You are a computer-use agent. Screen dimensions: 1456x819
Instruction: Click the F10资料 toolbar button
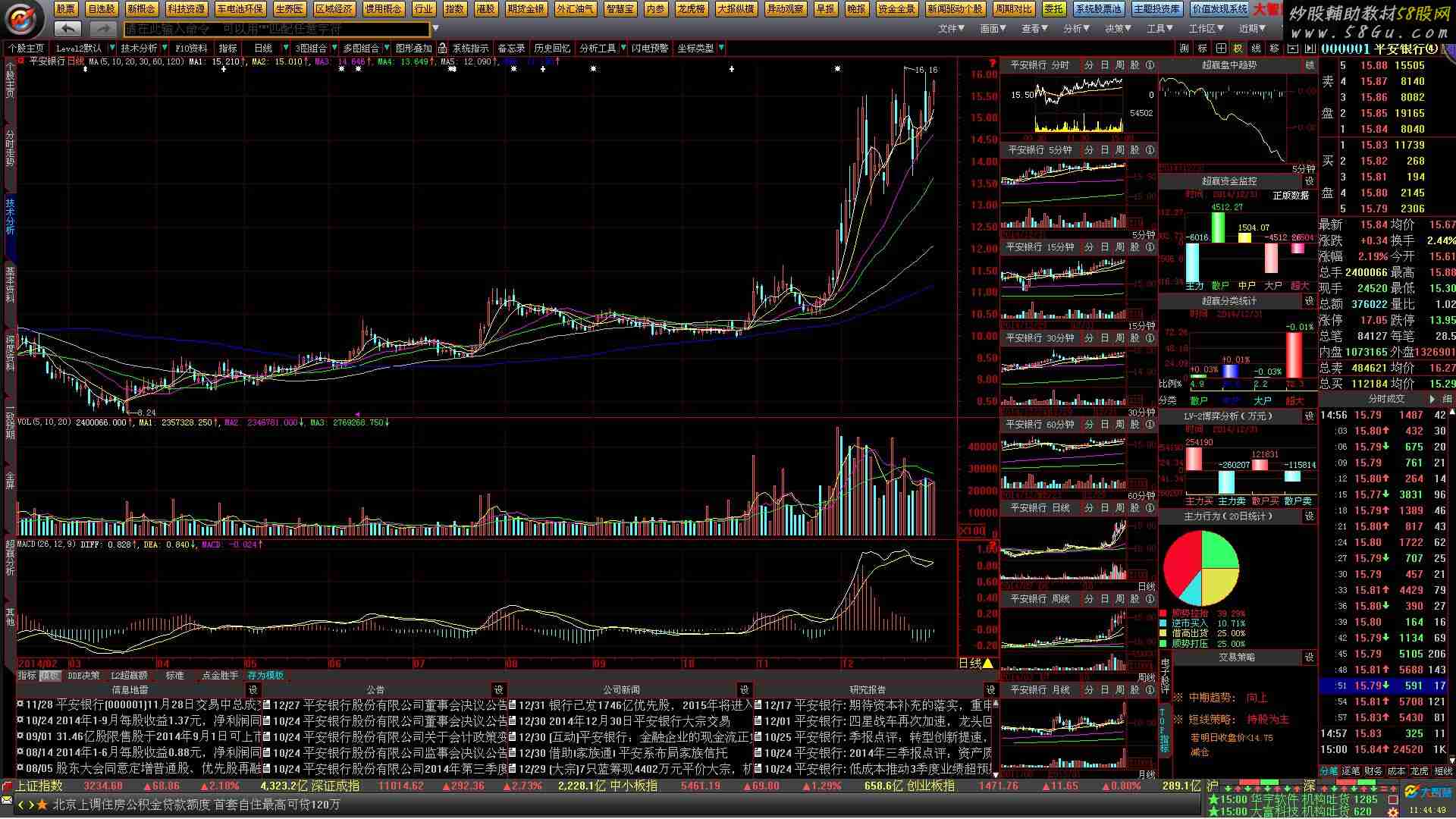tap(191, 48)
